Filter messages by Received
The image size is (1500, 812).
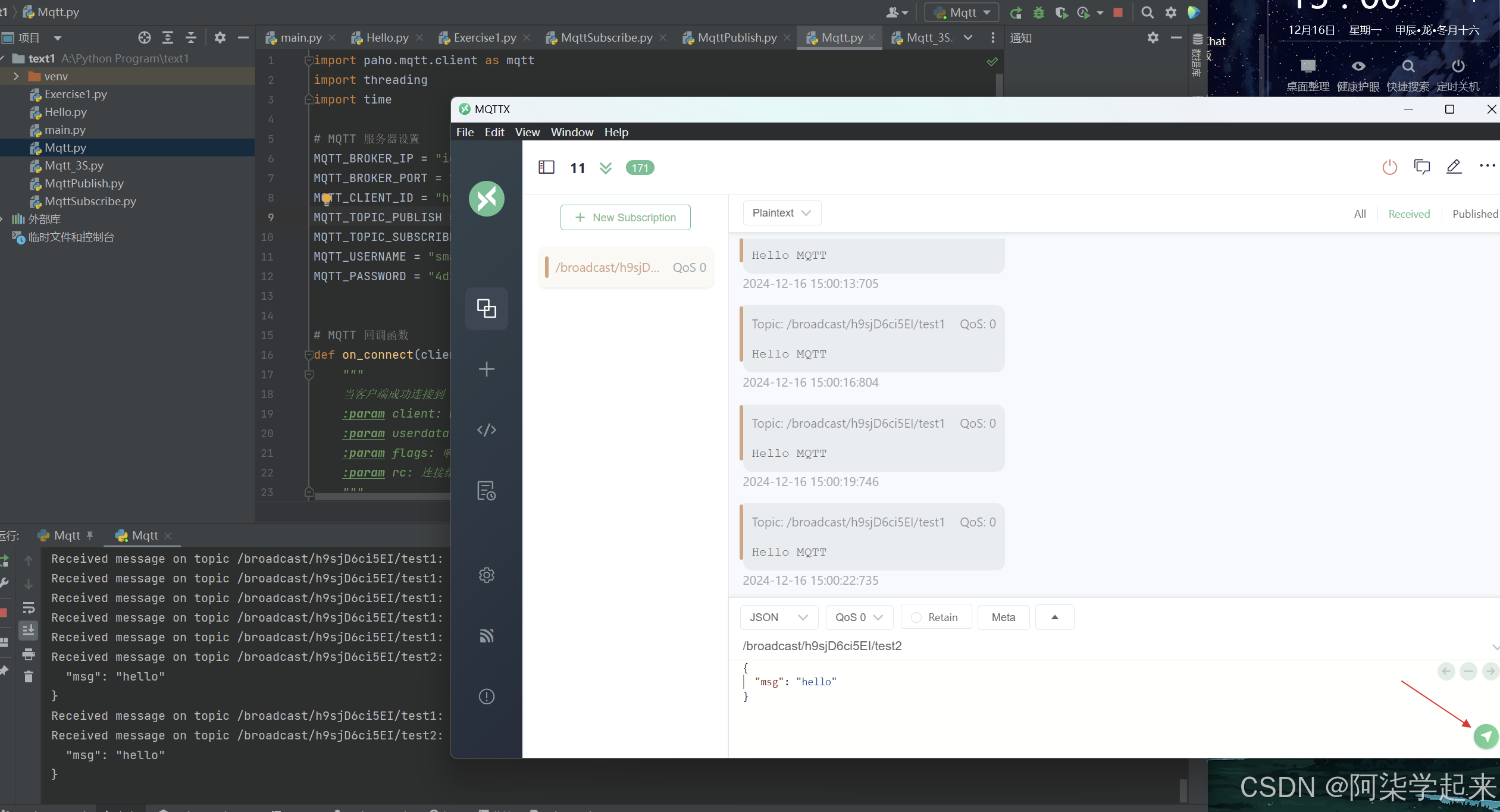[1408, 214]
